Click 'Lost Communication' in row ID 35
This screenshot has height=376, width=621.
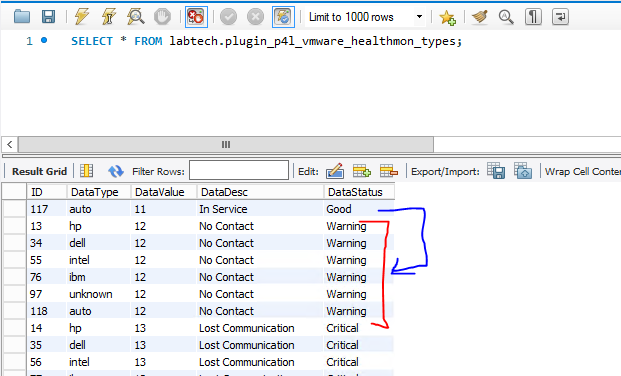pyautogui.click(x=260, y=345)
